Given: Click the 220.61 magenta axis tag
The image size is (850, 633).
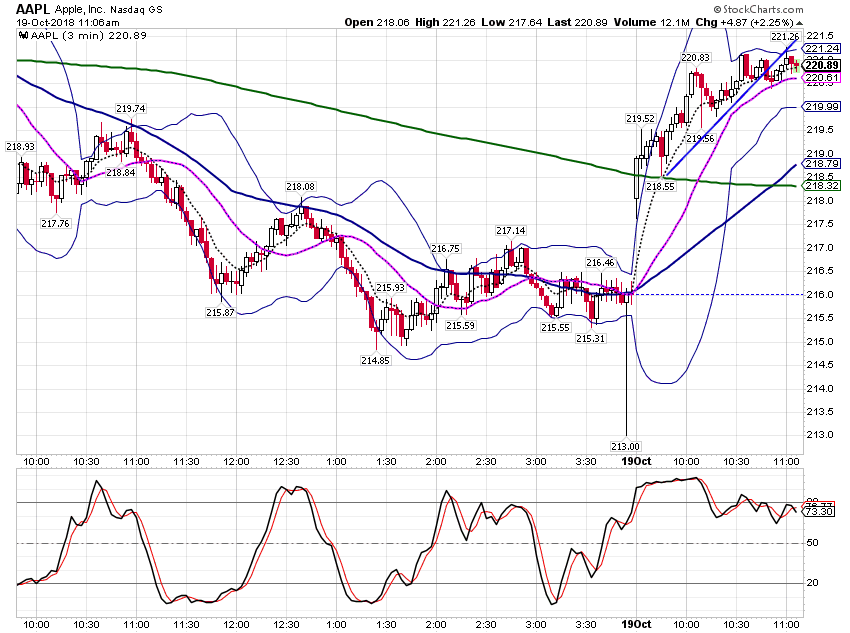Looking at the screenshot, I should point(822,78).
